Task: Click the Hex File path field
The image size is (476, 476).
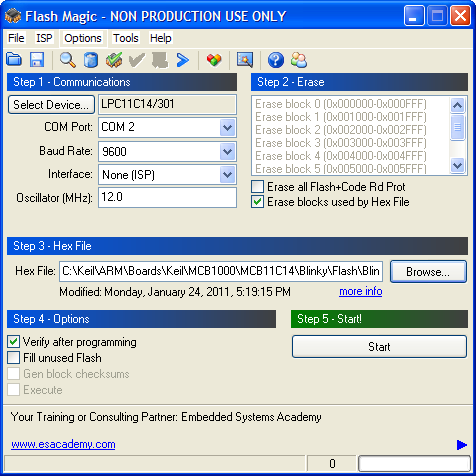Action: point(221,271)
